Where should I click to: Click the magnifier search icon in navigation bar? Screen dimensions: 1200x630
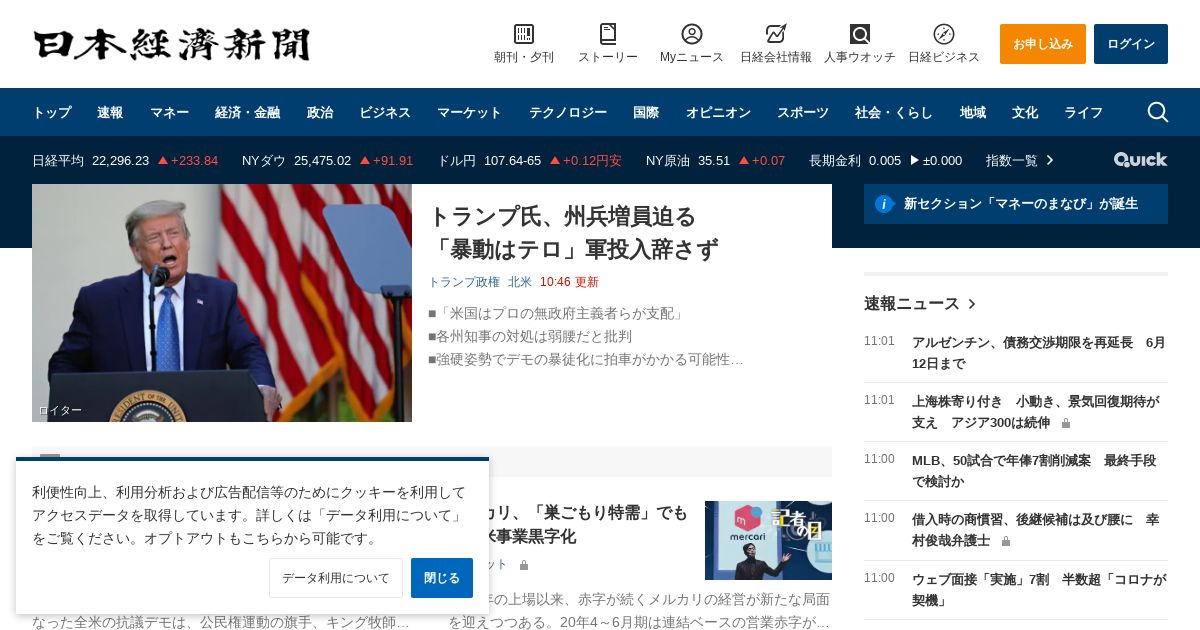click(x=1158, y=112)
